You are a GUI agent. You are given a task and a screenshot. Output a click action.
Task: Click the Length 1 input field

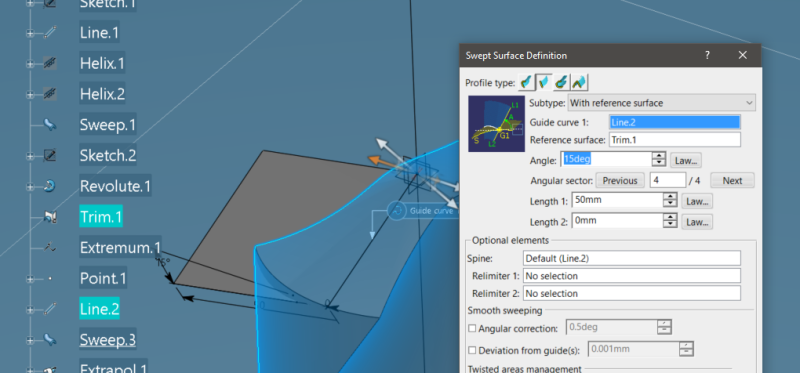617,201
